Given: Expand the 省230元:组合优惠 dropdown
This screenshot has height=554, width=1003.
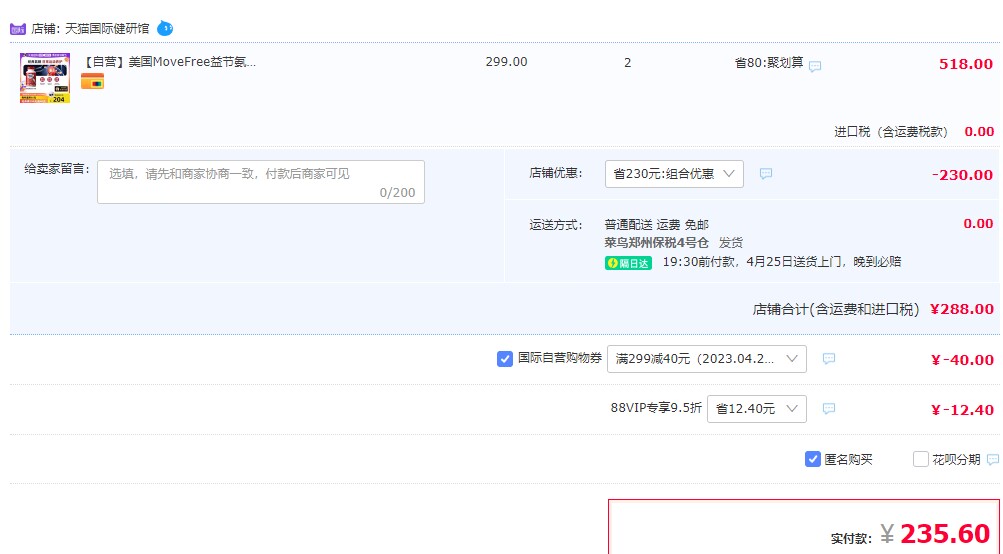Looking at the screenshot, I should coord(674,174).
